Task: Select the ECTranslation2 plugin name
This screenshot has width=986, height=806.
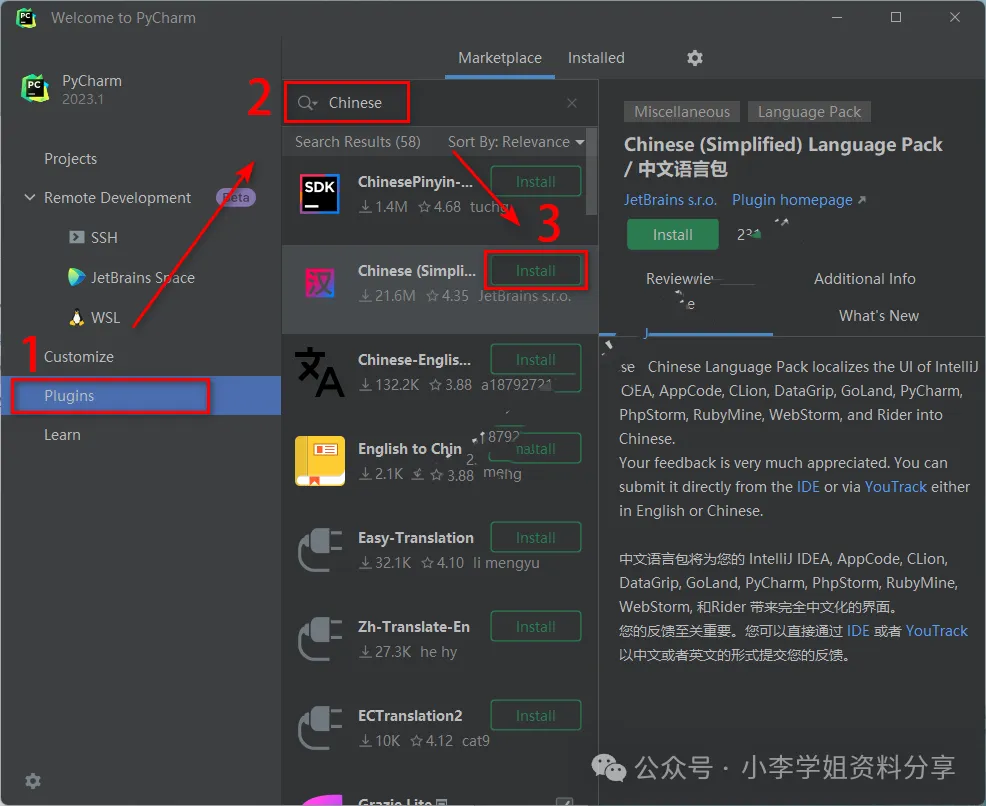Action: [x=410, y=716]
